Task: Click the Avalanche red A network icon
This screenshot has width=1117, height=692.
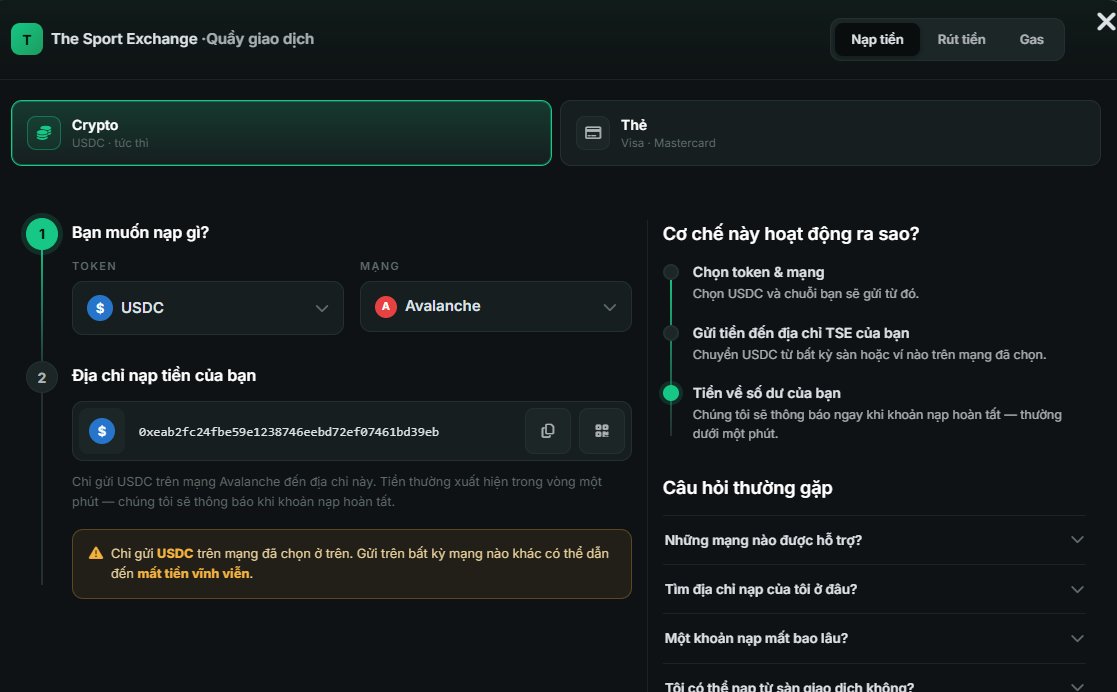Action: (x=385, y=306)
